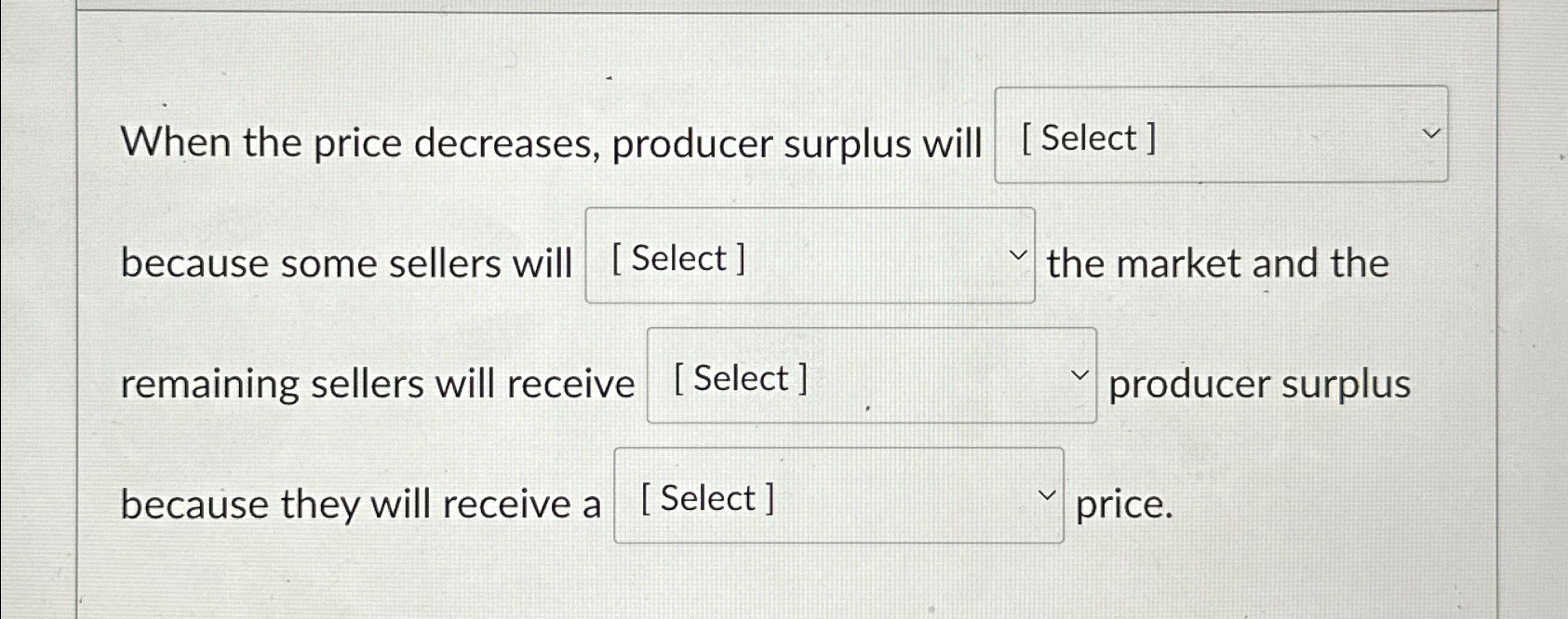Click the chevron on the second-row dropdown
The height and width of the screenshot is (619, 1568).
[1018, 254]
